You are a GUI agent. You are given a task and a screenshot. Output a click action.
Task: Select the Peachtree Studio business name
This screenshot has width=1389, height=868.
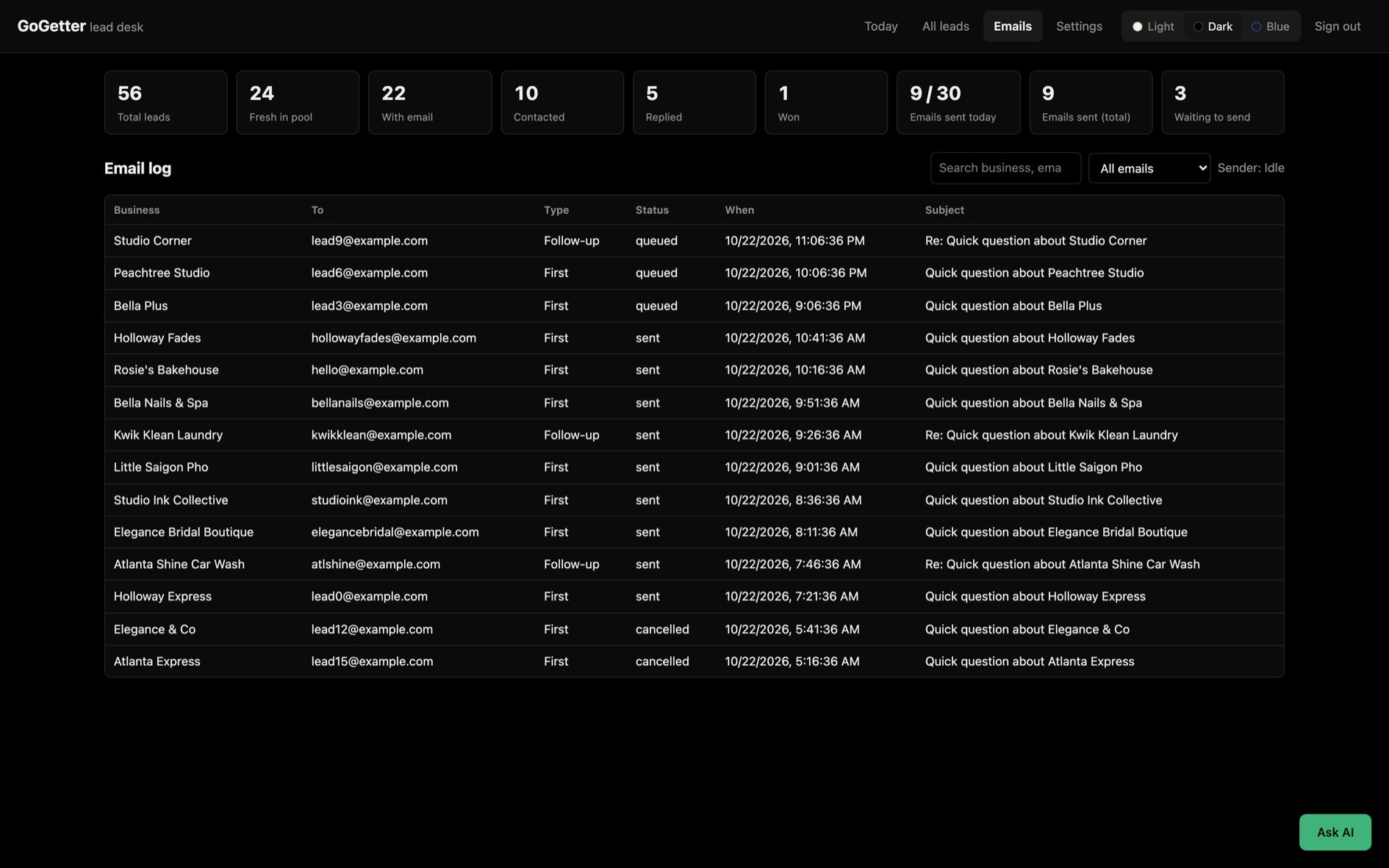tap(162, 273)
